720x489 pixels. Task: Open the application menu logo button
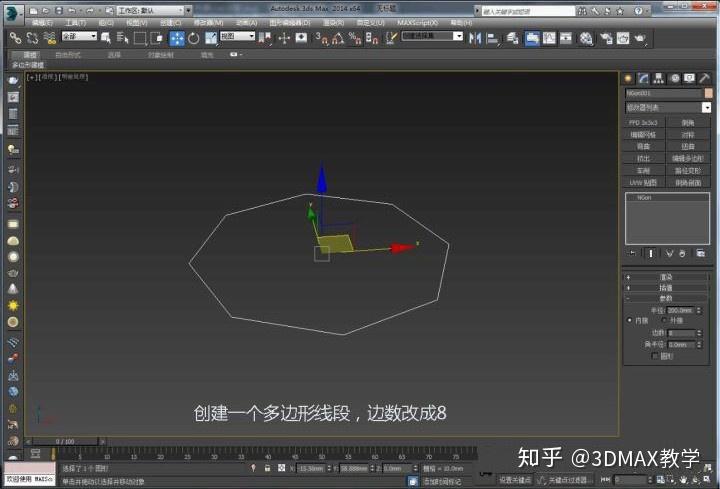pyautogui.click(x=13, y=12)
